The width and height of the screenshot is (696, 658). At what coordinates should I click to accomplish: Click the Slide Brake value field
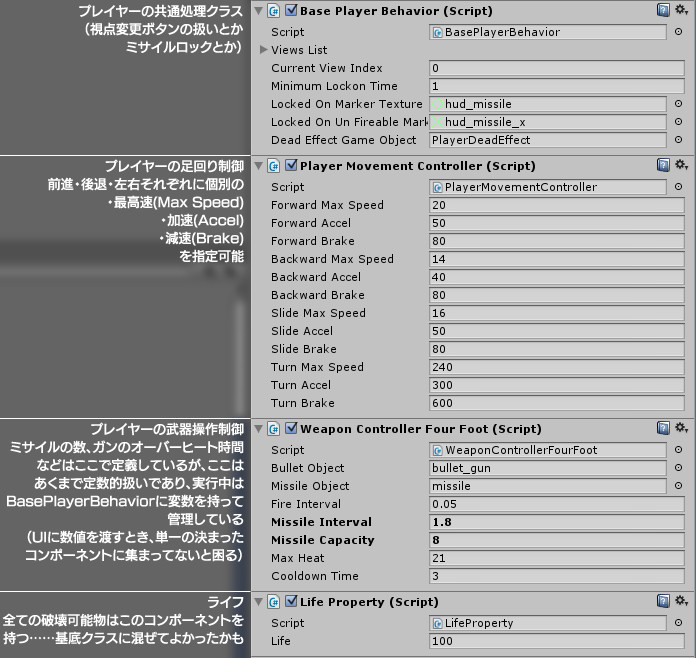coord(557,349)
